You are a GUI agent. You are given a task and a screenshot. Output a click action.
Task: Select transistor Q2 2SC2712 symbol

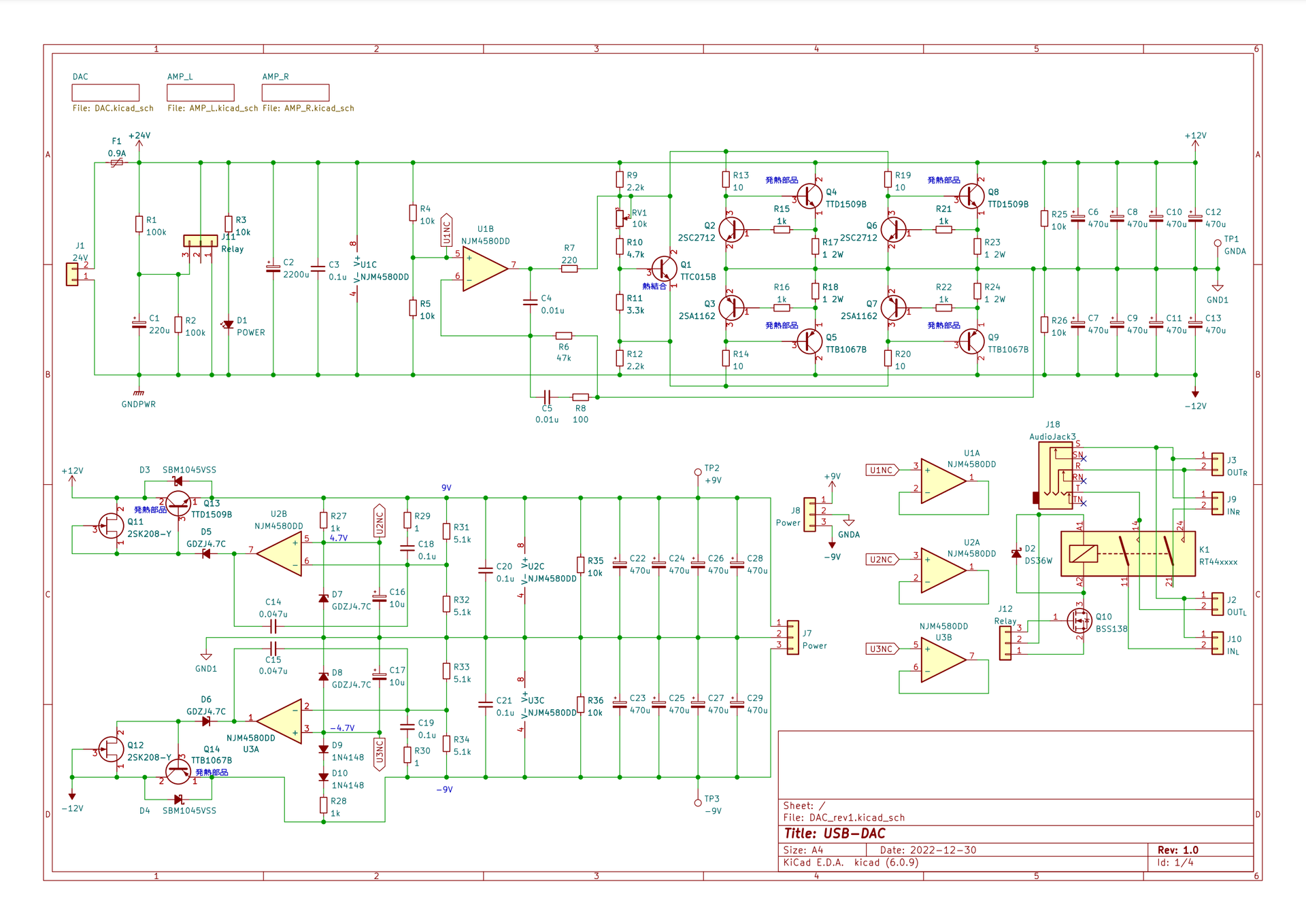(x=731, y=230)
